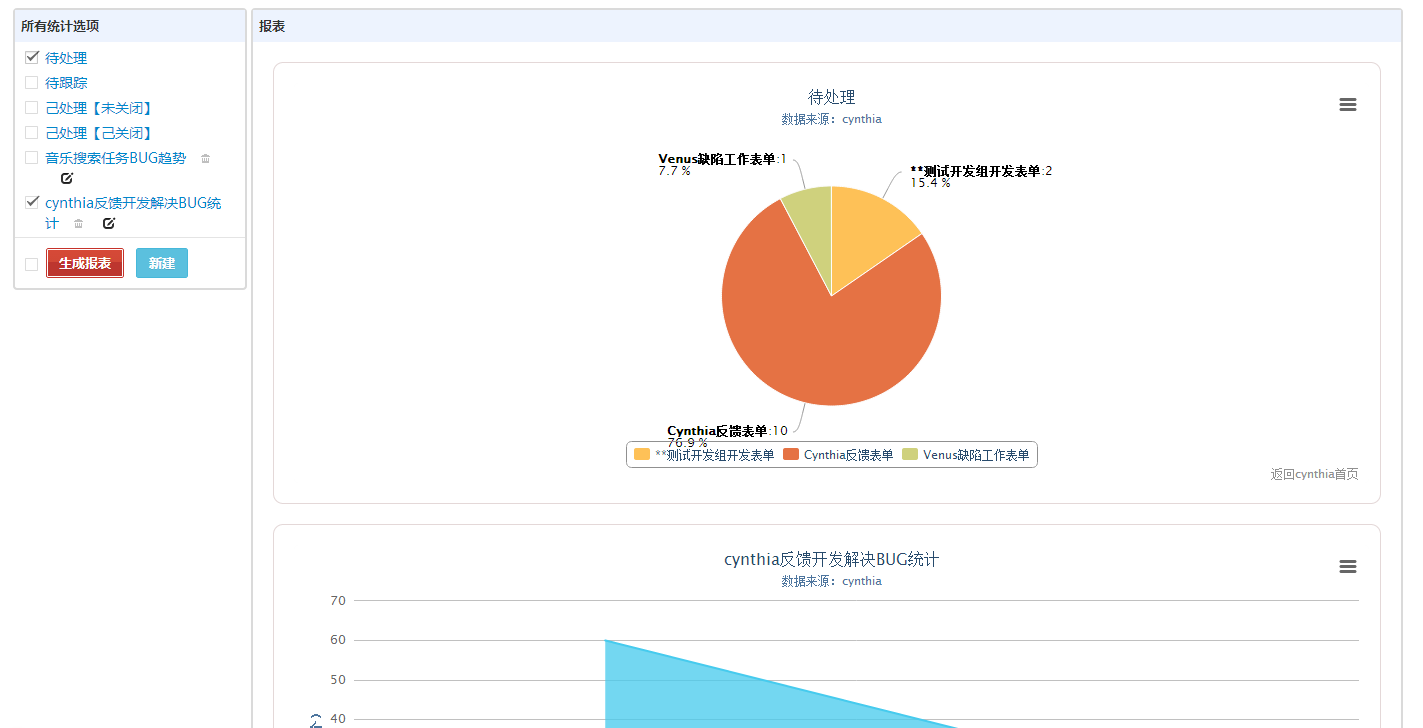1423x728 pixels.
Task: Edit the cynthia反馈开发解决BUG统计 entry (pencil icon)
Action: [109, 223]
